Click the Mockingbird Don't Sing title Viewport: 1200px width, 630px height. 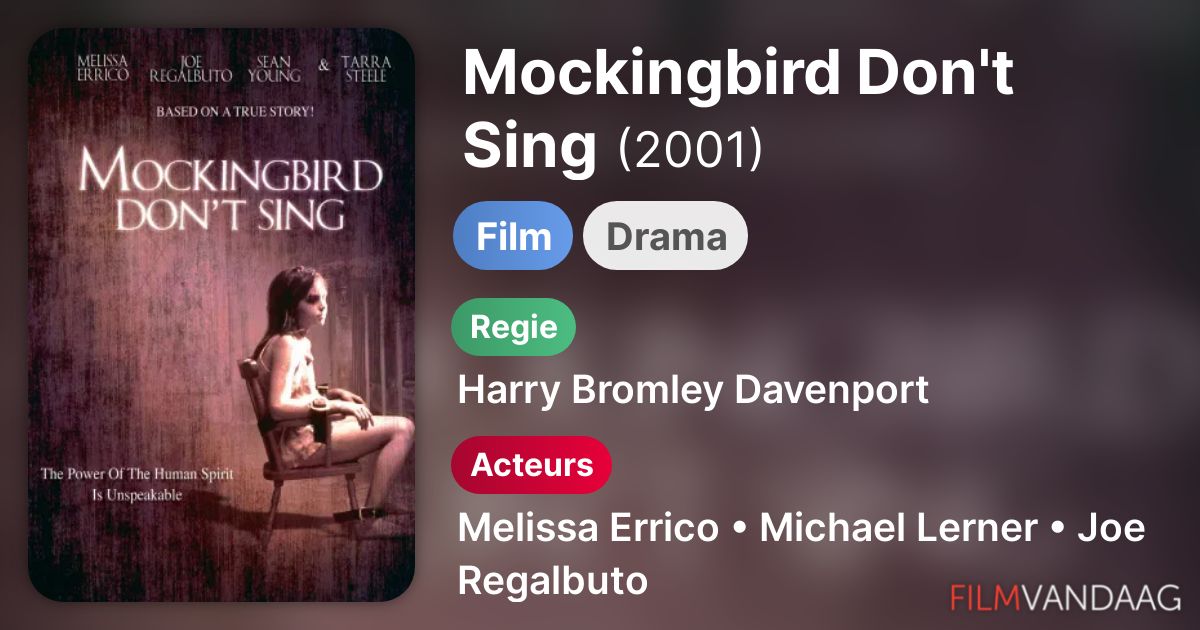738,108
